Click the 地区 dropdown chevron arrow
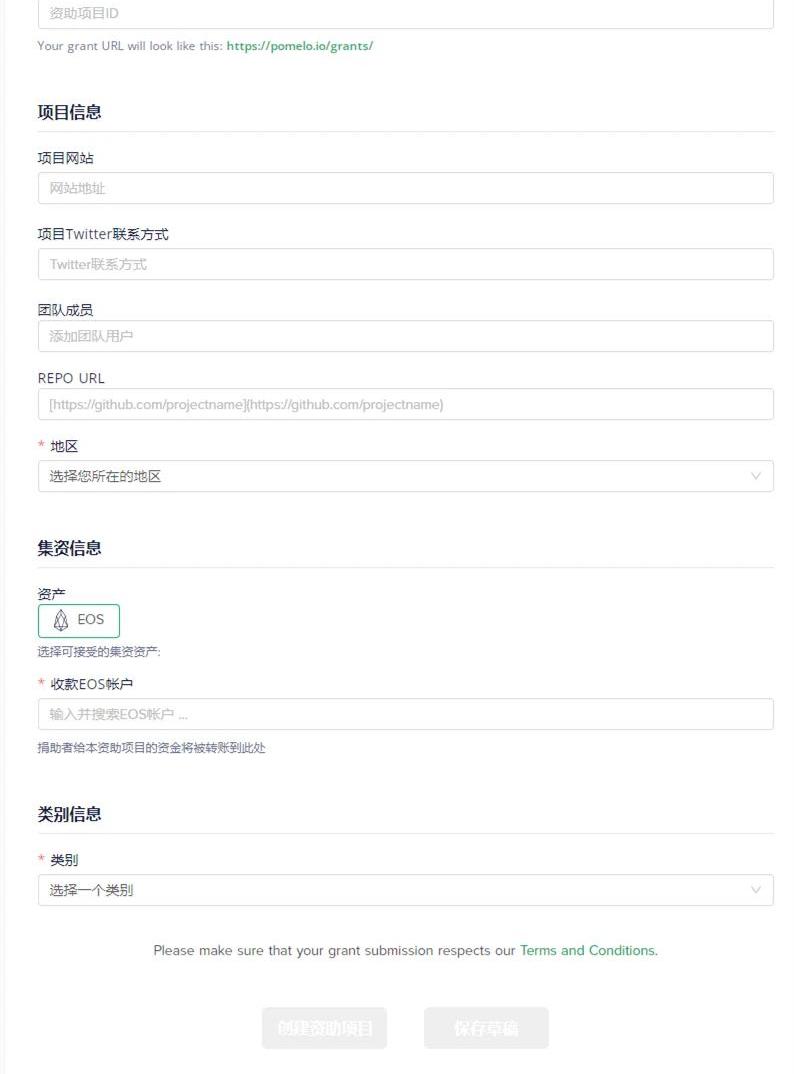 click(x=756, y=476)
